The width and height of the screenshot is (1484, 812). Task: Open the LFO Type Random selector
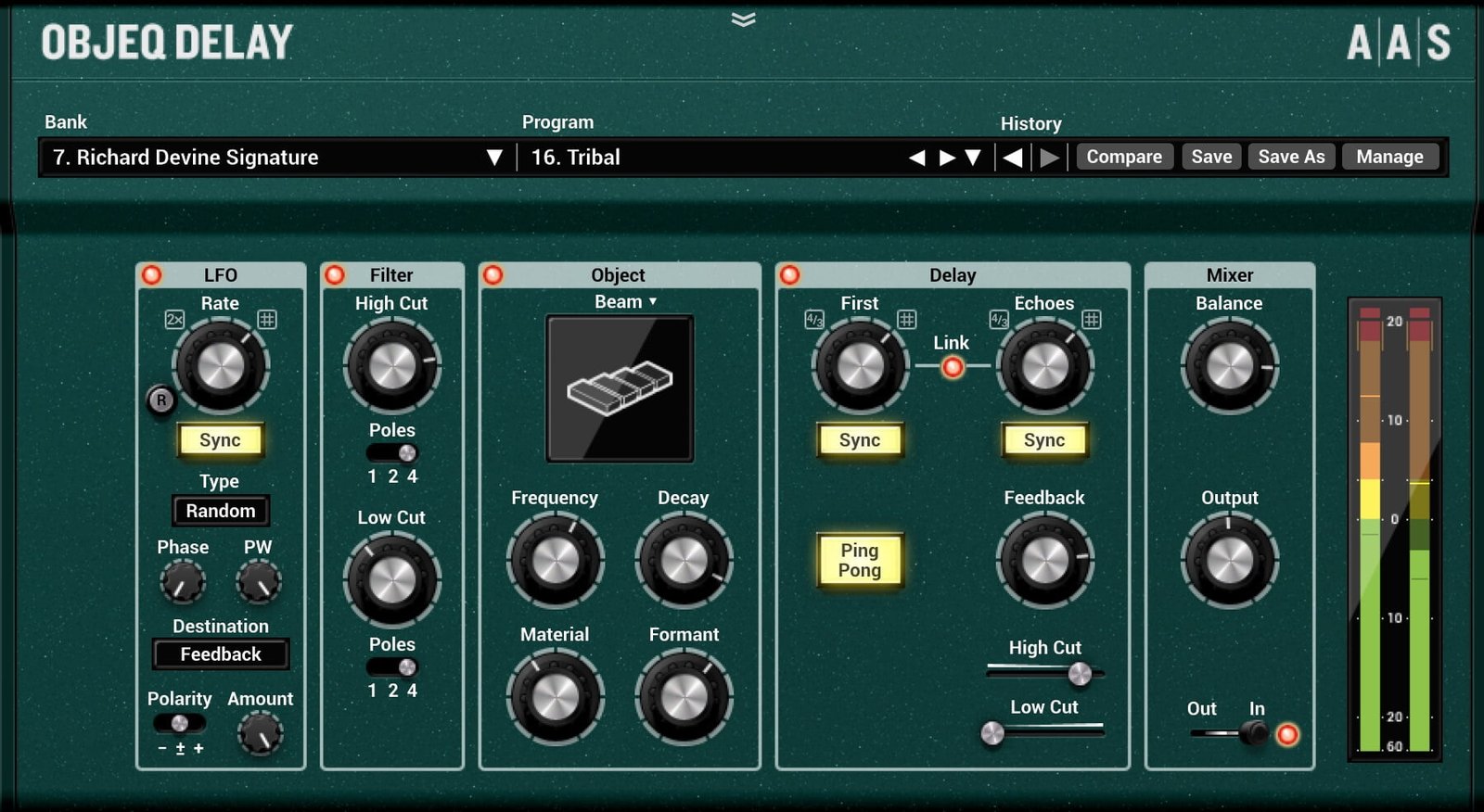tap(221, 511)
